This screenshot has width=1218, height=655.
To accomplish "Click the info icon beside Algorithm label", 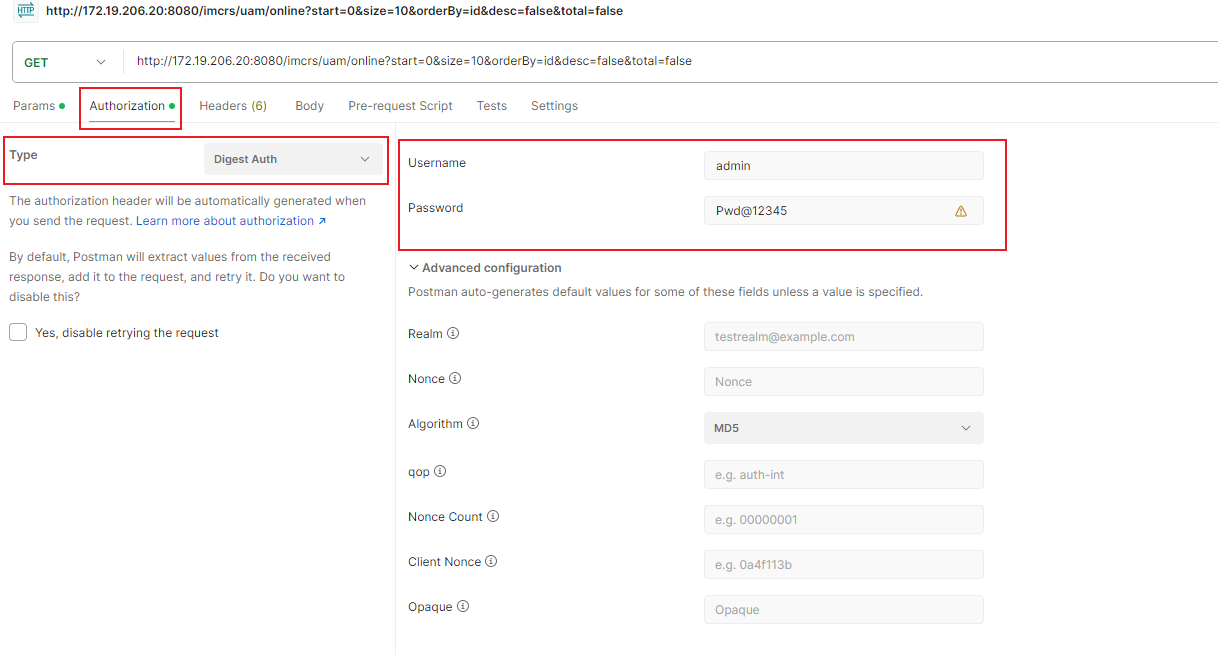I will (473, 423).
